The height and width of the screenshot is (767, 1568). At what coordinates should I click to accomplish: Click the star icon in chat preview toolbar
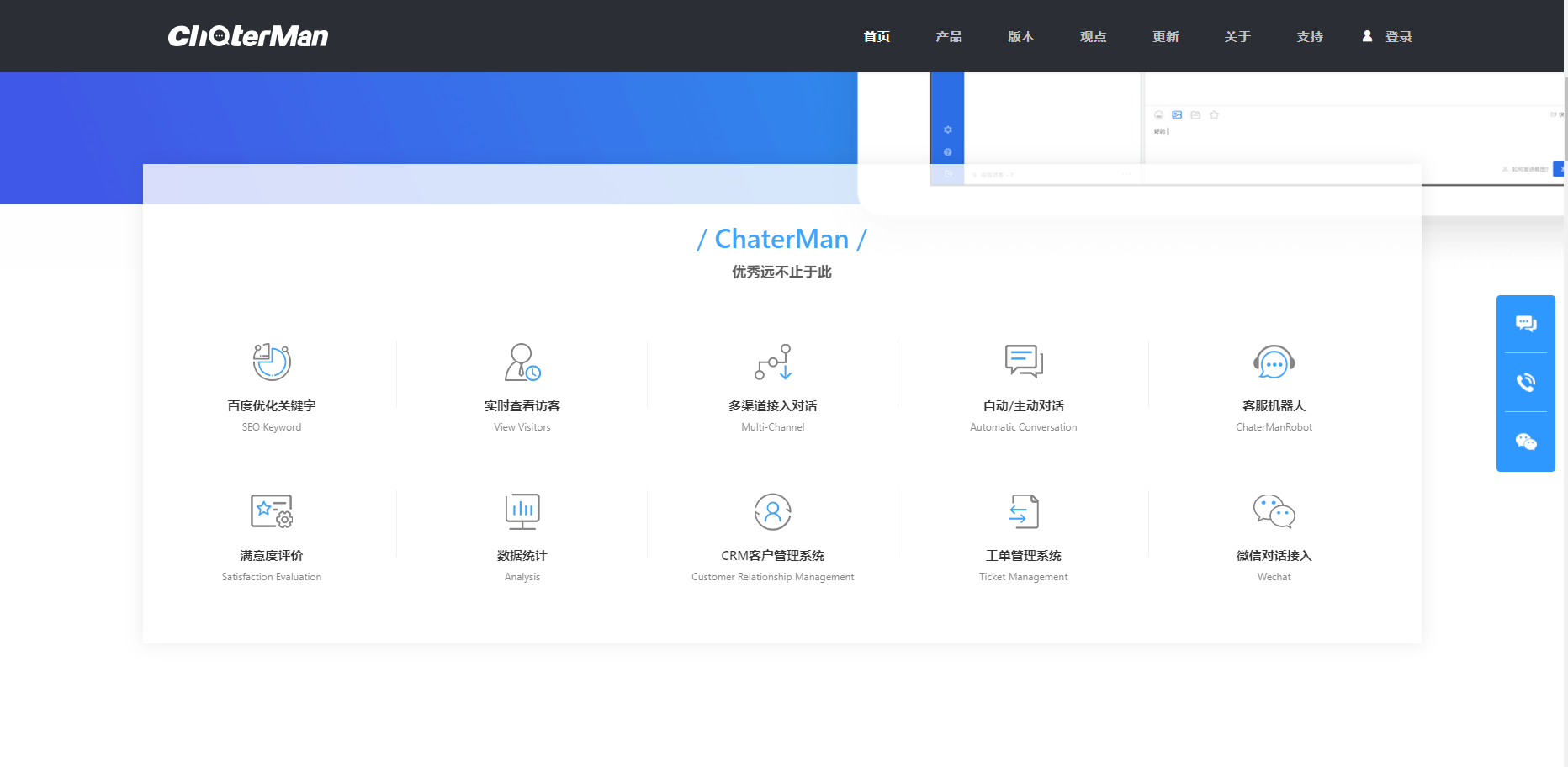click(1214, 115)
